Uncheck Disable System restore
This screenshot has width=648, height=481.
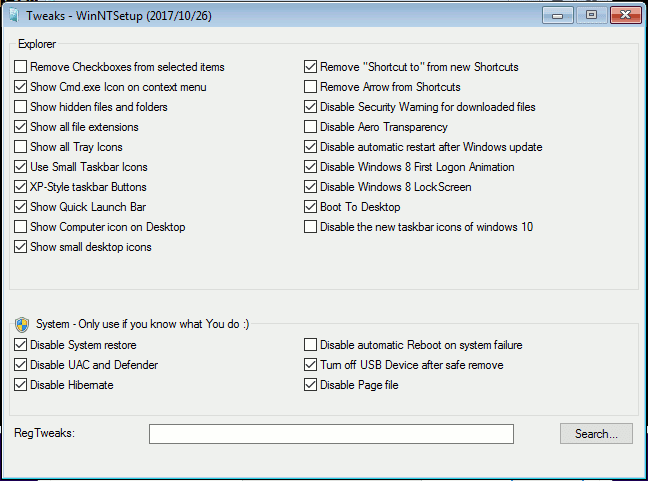pyautogui.click(x=21, y=345)
